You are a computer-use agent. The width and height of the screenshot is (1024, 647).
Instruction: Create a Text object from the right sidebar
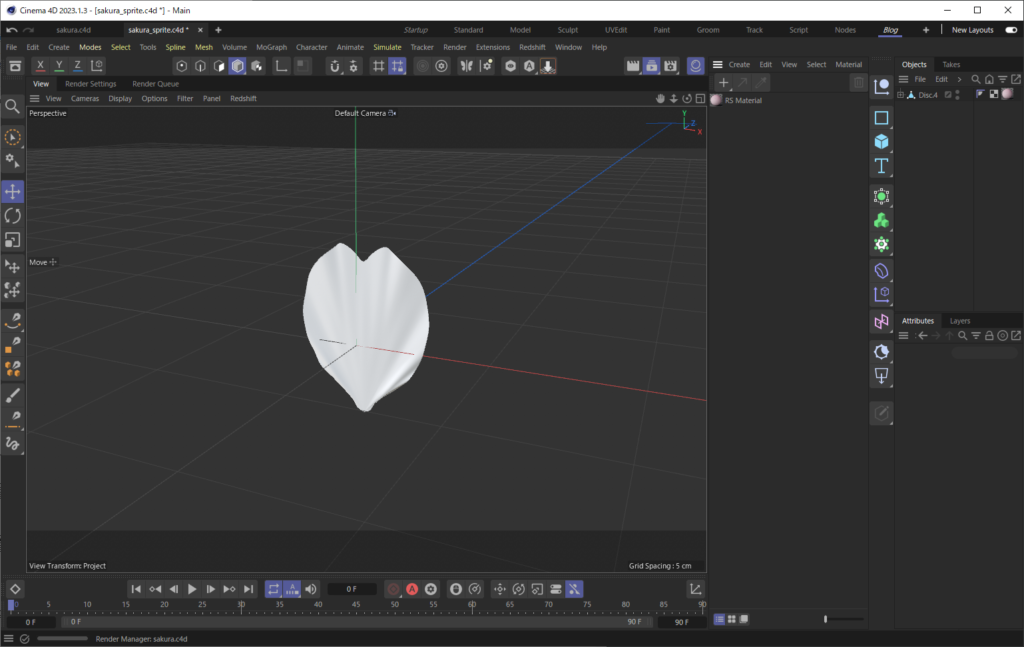coord(881,166)
